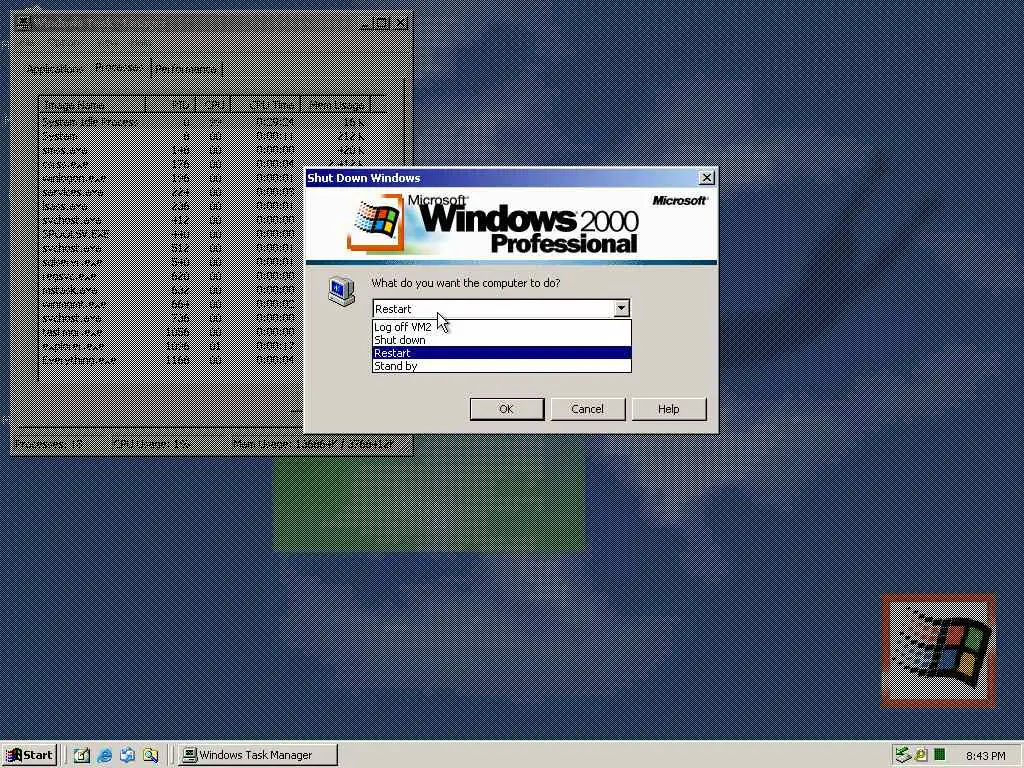Click the dropdown arrow of the action combo box

coord(621,308)
